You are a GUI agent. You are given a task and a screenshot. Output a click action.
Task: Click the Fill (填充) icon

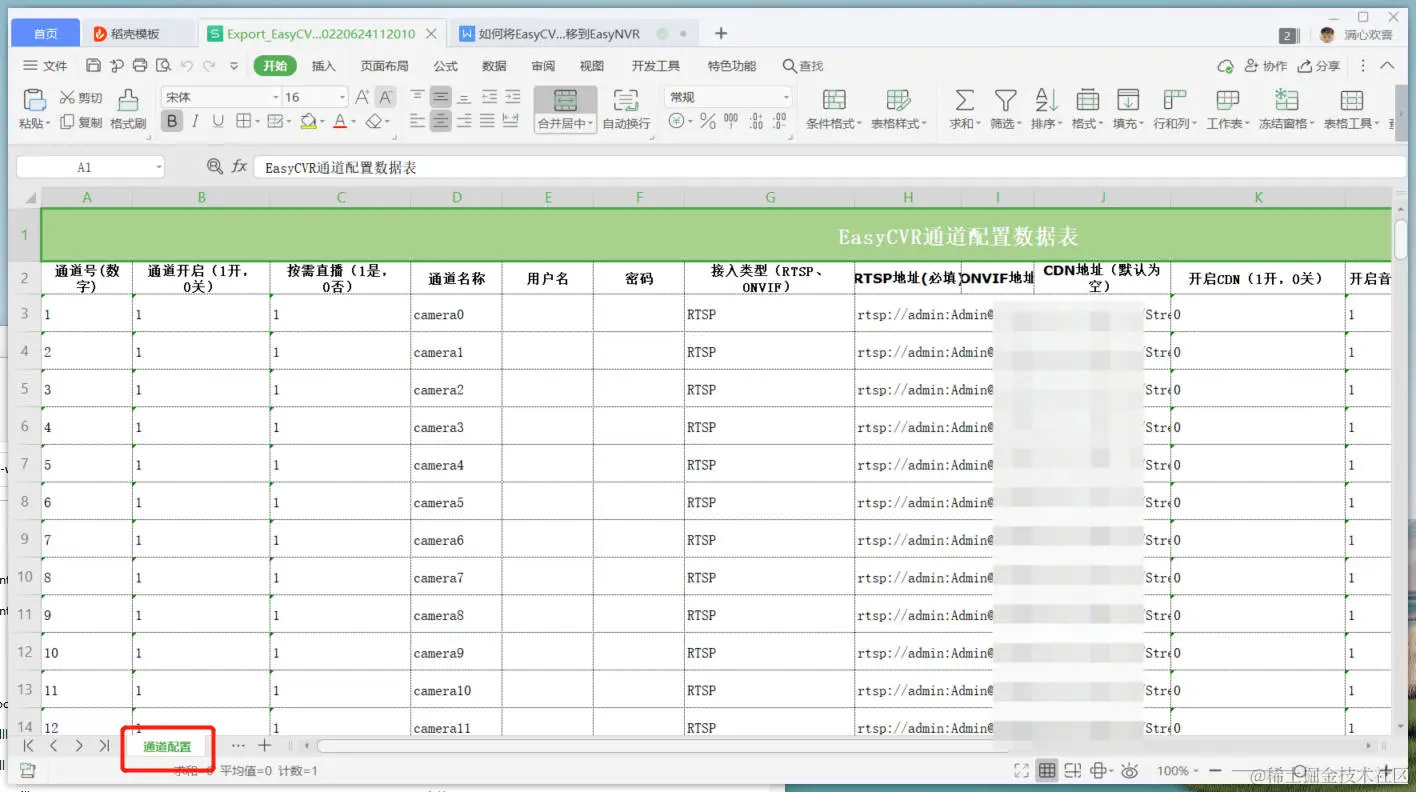coord(1128,100)
